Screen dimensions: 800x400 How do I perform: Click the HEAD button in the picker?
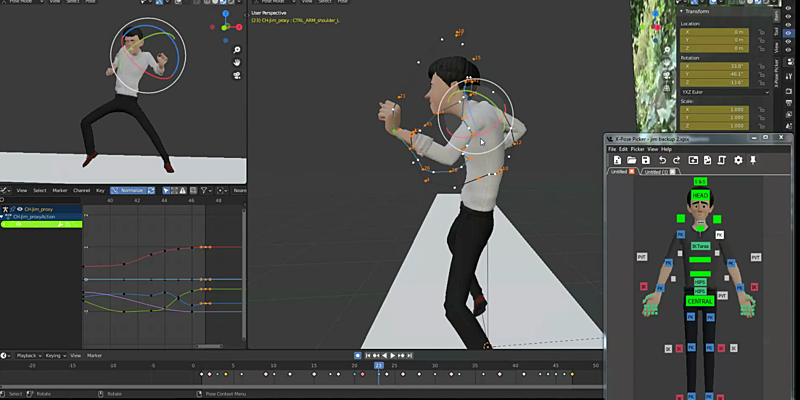coord(700,195)
